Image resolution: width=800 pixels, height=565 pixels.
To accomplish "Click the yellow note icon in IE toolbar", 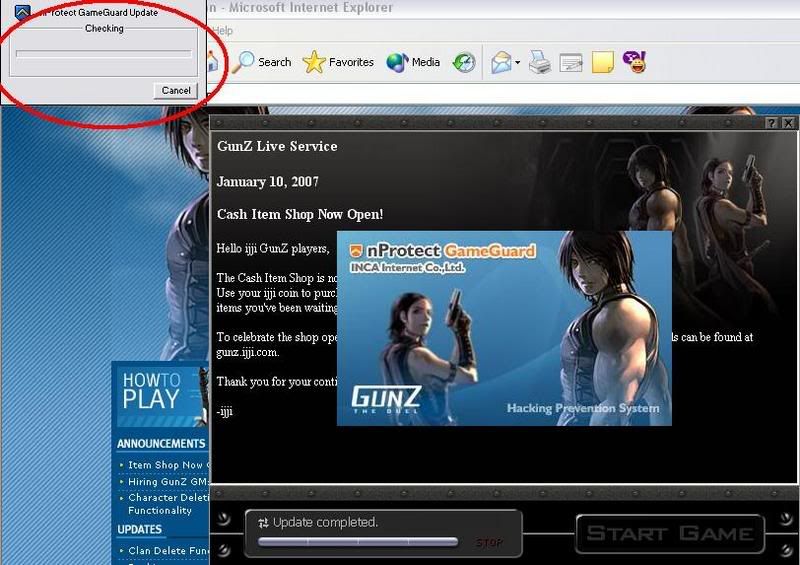I will [603, 62].
